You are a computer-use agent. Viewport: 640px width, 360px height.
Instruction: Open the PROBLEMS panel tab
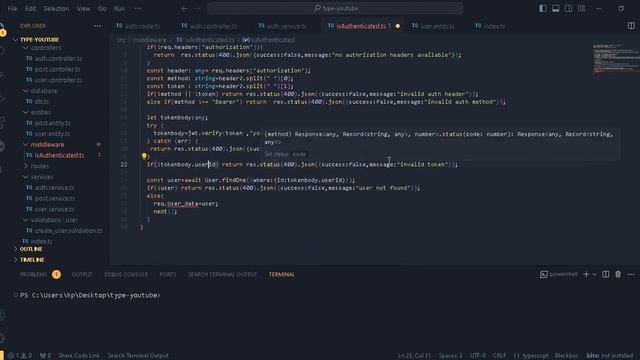[33, 274]
